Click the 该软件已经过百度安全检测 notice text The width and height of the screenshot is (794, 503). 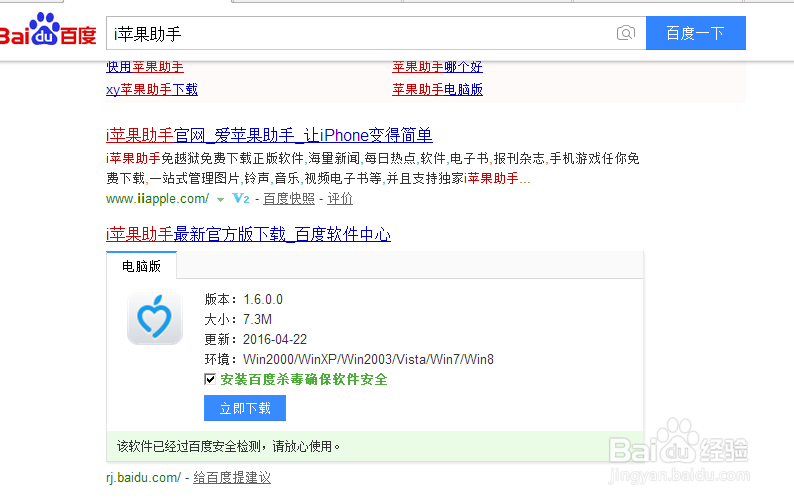click(228, 446)
